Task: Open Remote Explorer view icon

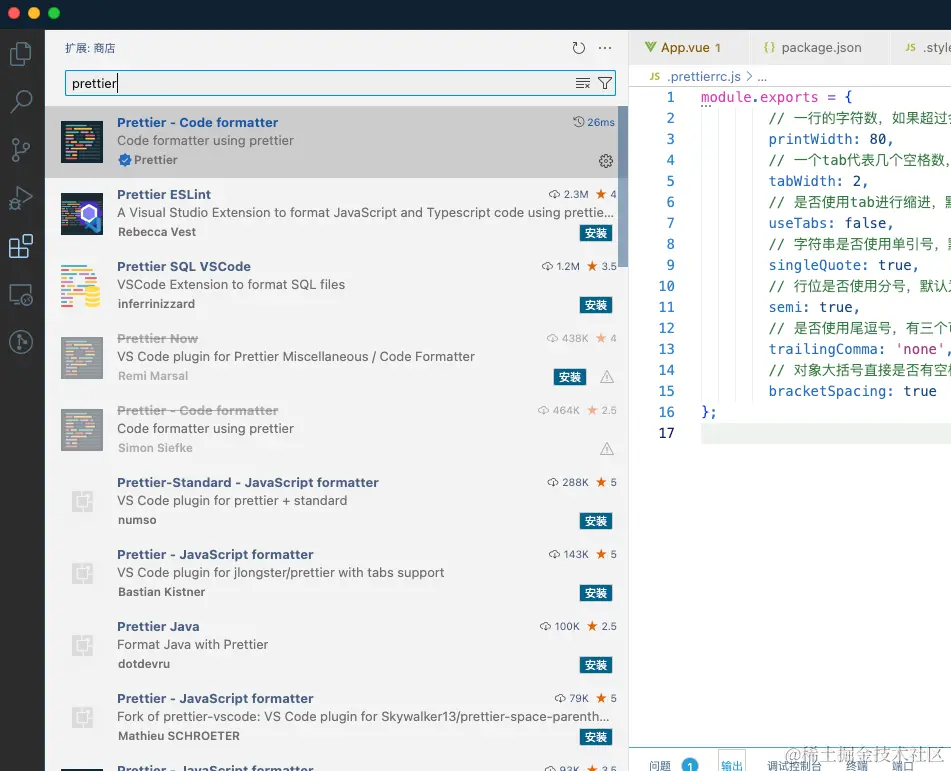Action: pos(21,294)
